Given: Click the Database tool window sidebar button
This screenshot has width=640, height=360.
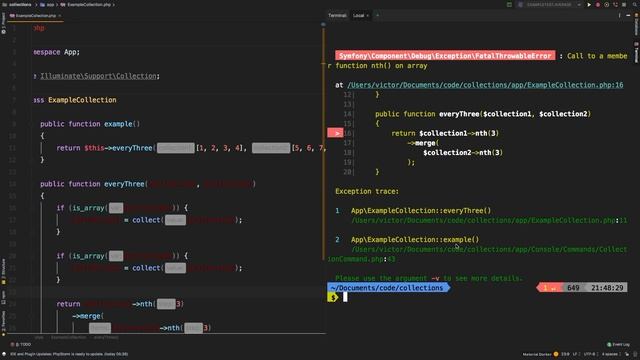Looking at the screenshot, I should 636,25.
